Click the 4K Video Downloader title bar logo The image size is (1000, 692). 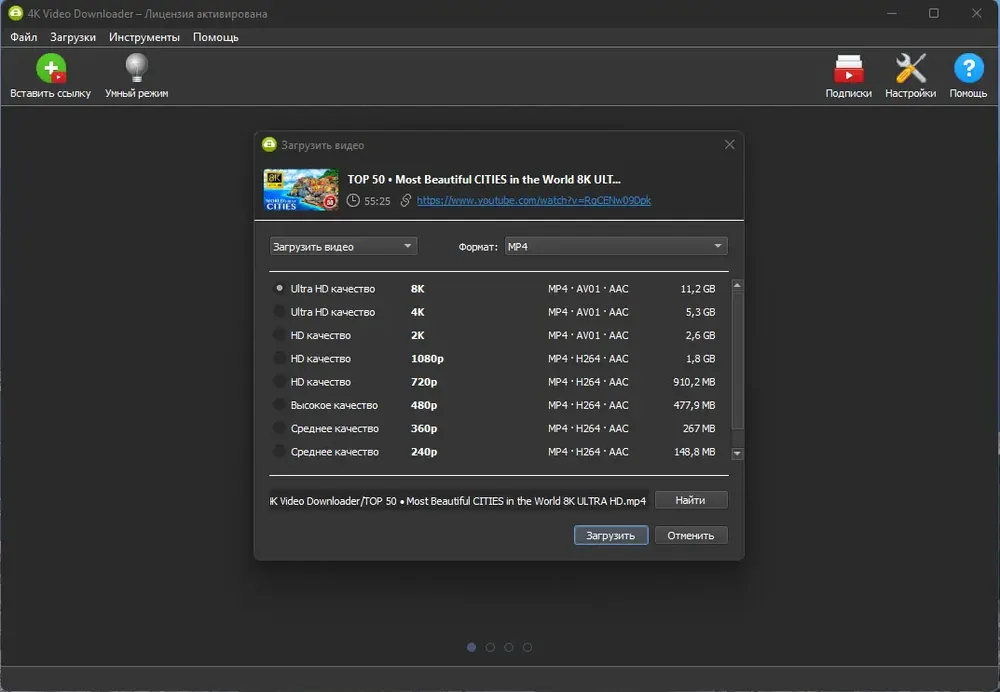15,13
